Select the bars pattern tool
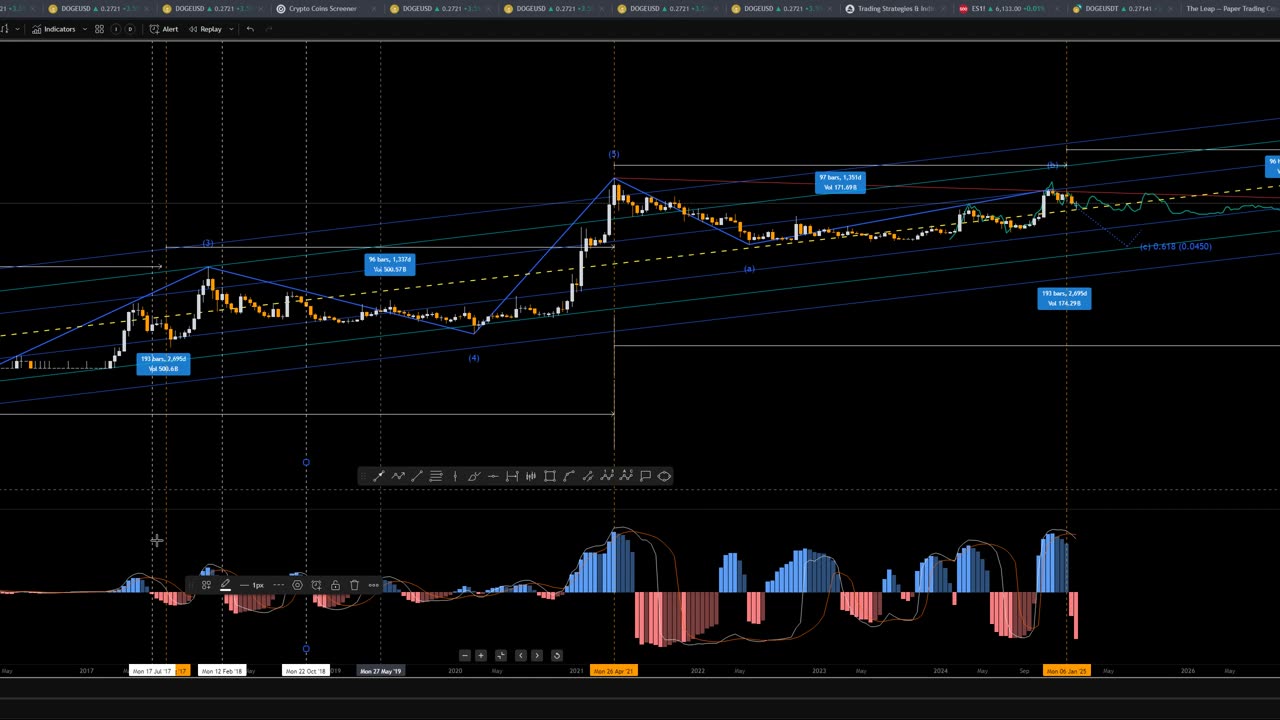1280x720 pixels. pos(531,476)
